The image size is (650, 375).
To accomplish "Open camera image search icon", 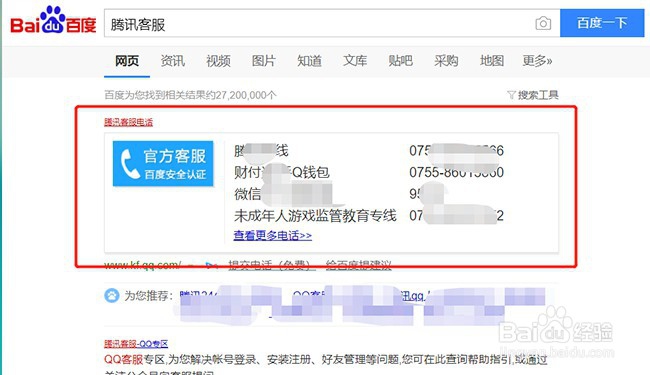I will 543,23.
